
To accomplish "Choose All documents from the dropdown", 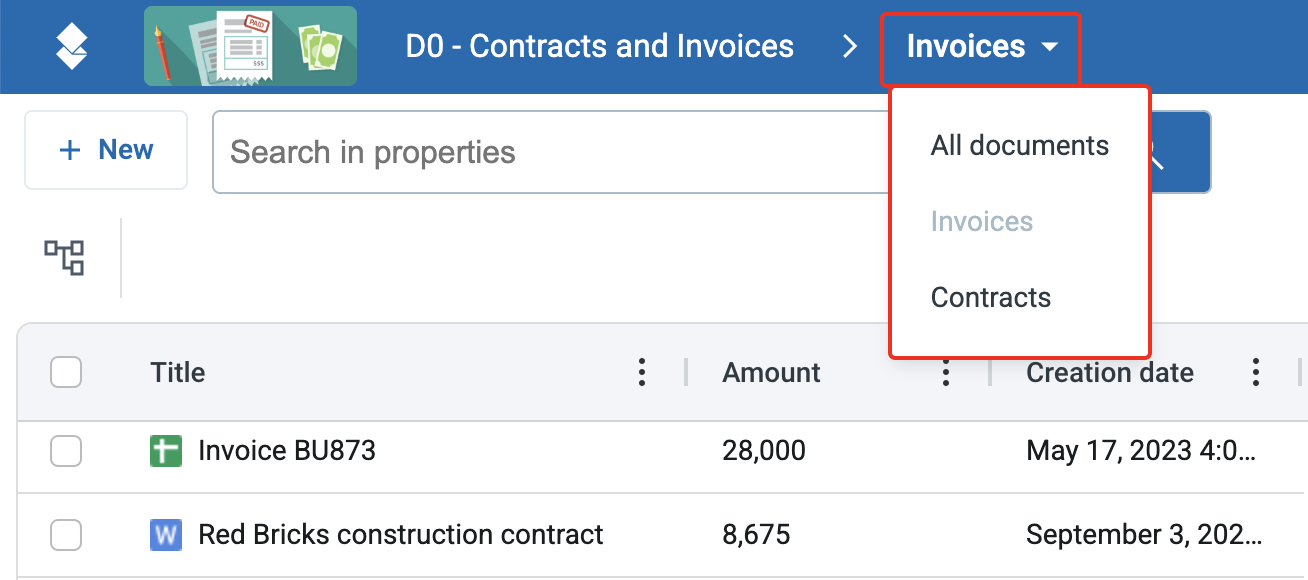I will pyautogui.click(x=1019, y=146).
